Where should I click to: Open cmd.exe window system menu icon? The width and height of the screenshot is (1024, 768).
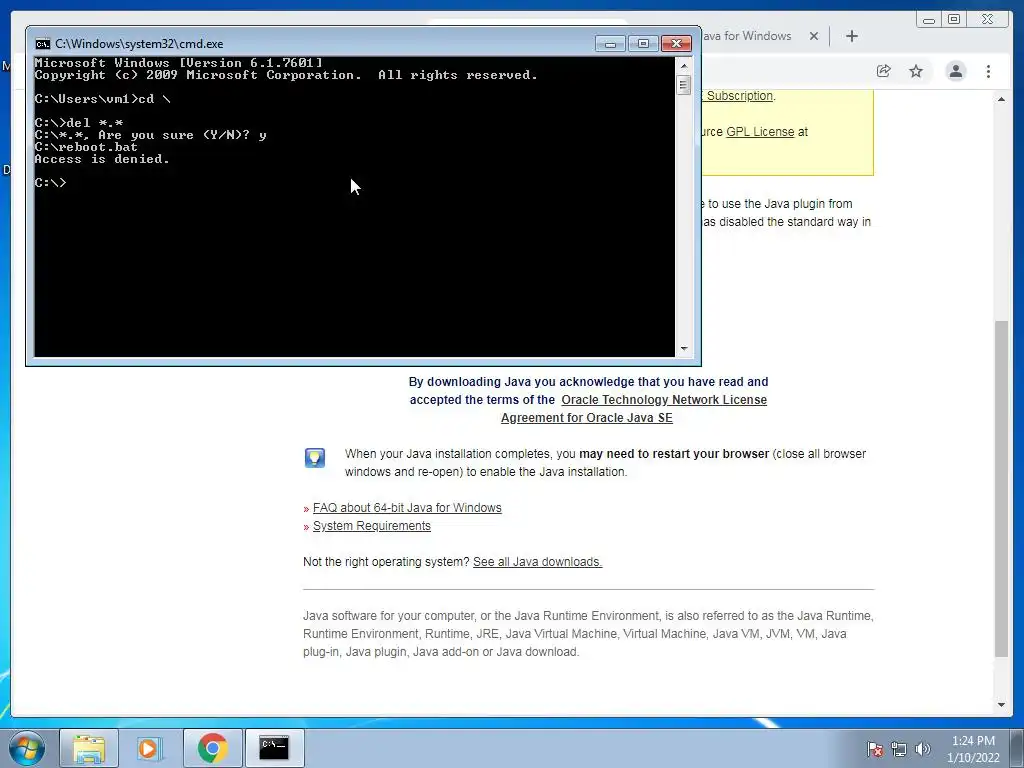point(42,44)
